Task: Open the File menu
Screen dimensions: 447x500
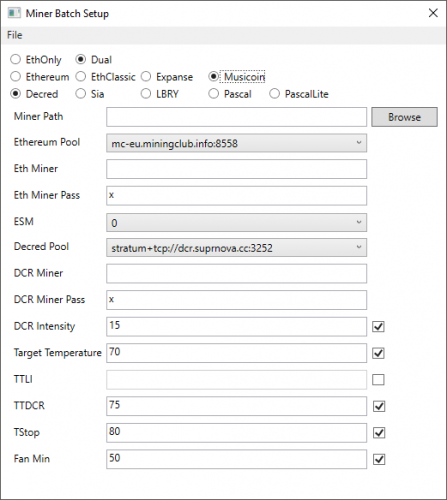Action: pos(15,35)
